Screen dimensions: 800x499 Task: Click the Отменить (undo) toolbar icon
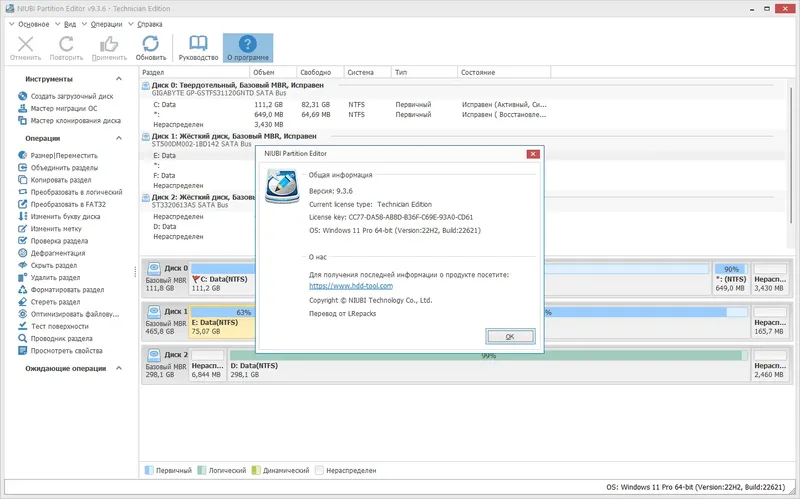[x=26, y=44]
